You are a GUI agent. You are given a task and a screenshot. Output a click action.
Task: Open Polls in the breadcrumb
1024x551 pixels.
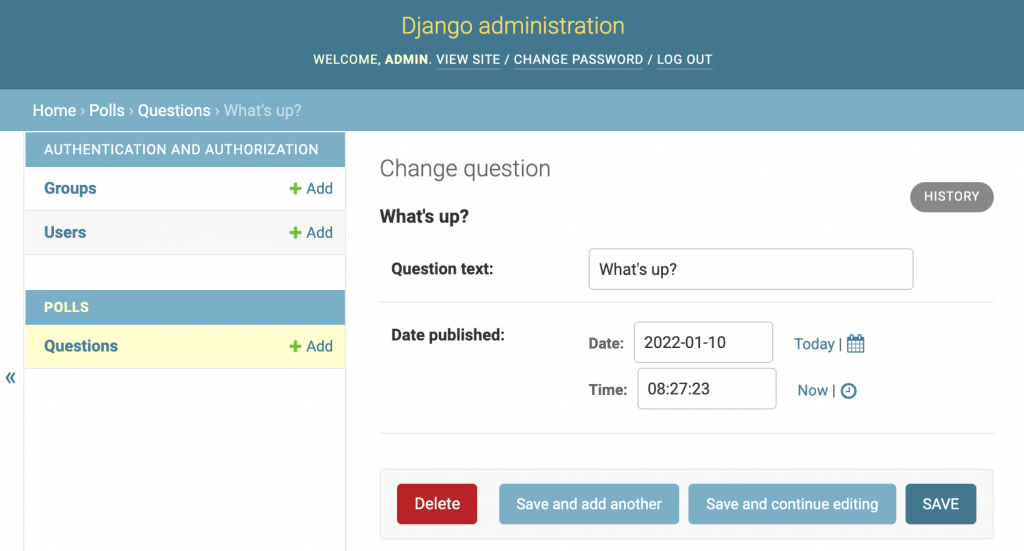106,110
